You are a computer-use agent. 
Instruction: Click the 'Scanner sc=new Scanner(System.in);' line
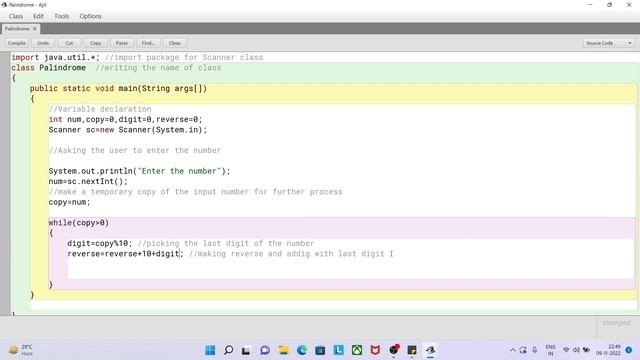[128, 130]
